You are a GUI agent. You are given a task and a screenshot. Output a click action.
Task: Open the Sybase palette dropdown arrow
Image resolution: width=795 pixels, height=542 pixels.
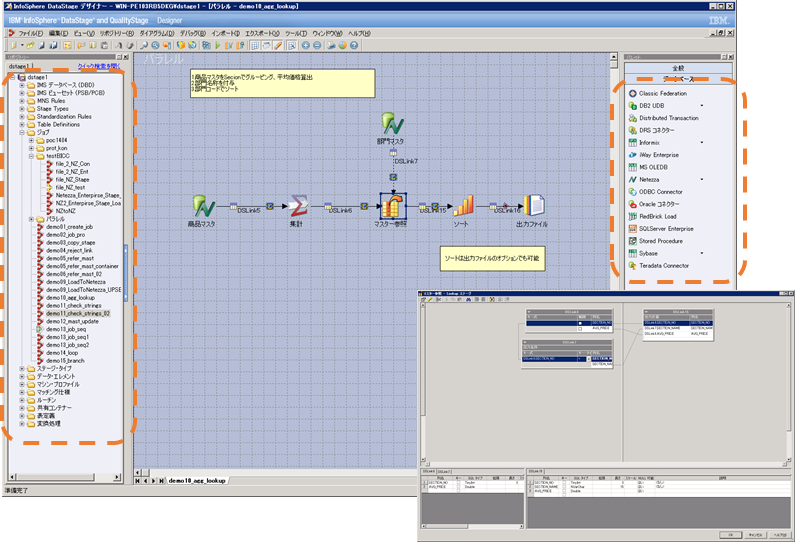[x=702, y=253]
